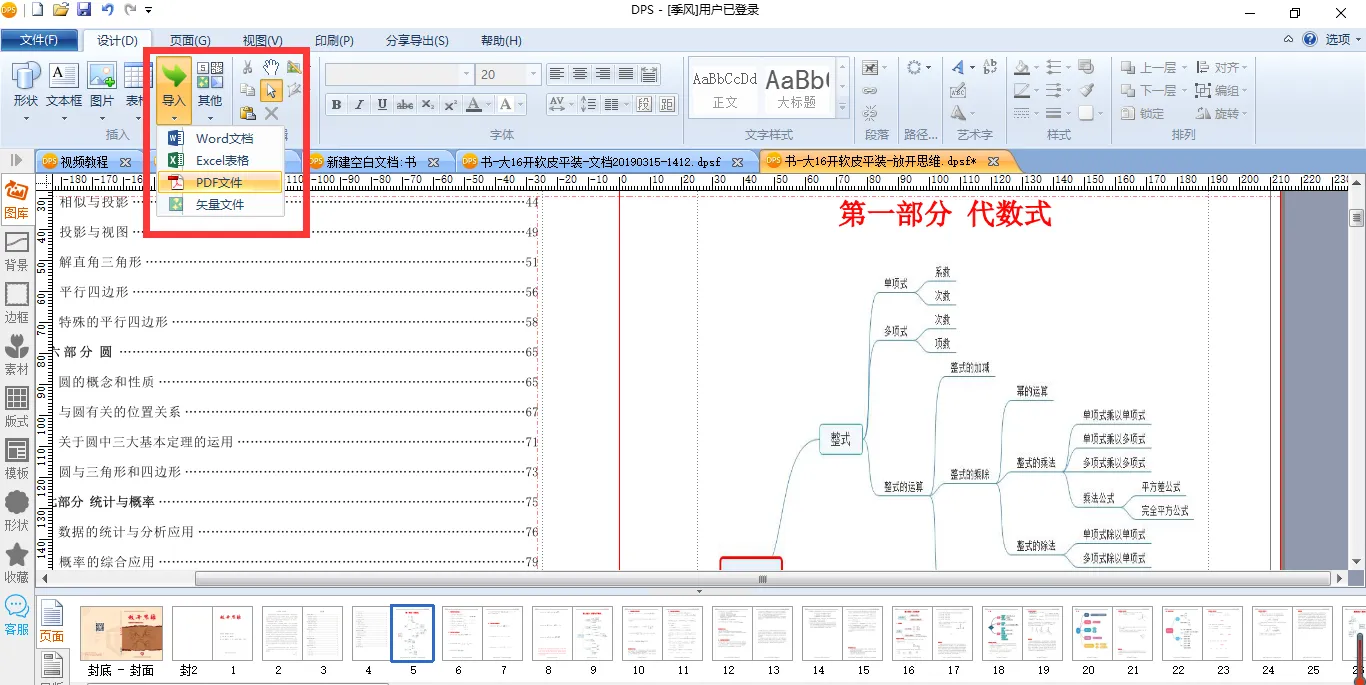1366x685 pixels.
Task: Open the 图库 gallery sidebar panel
Action: [16, 200]
